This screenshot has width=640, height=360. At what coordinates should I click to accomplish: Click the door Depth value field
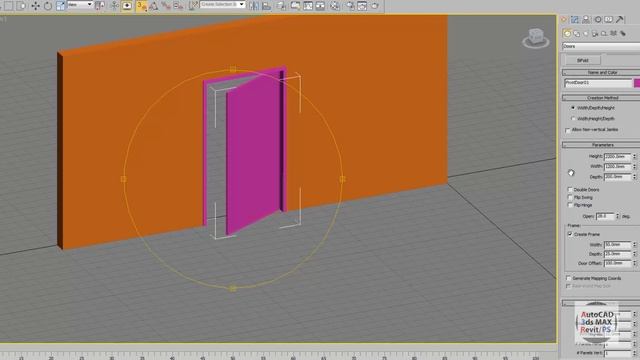click(x=618, y=177)
